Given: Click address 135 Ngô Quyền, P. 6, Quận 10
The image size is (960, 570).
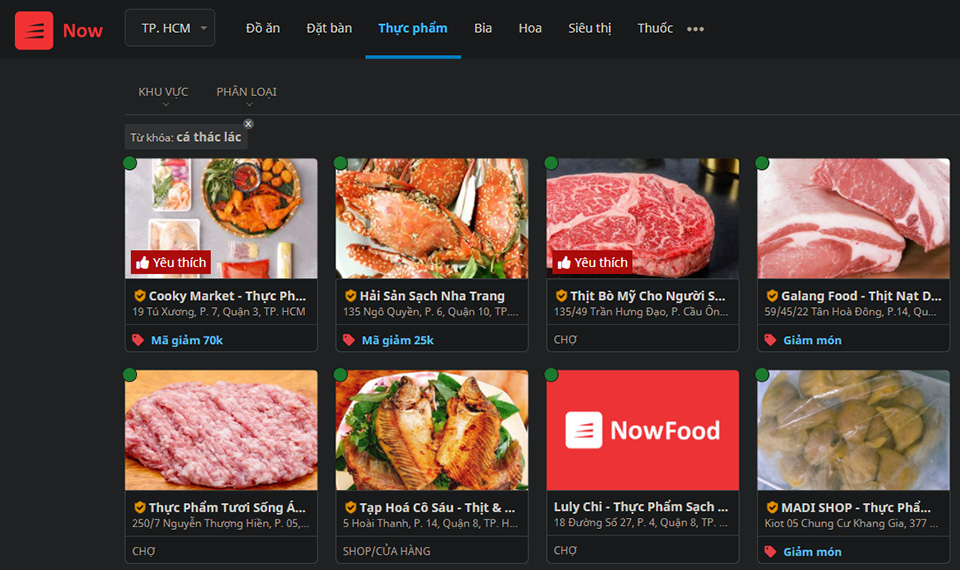Looking at the screenshot, I should click(x=430, y=312).
